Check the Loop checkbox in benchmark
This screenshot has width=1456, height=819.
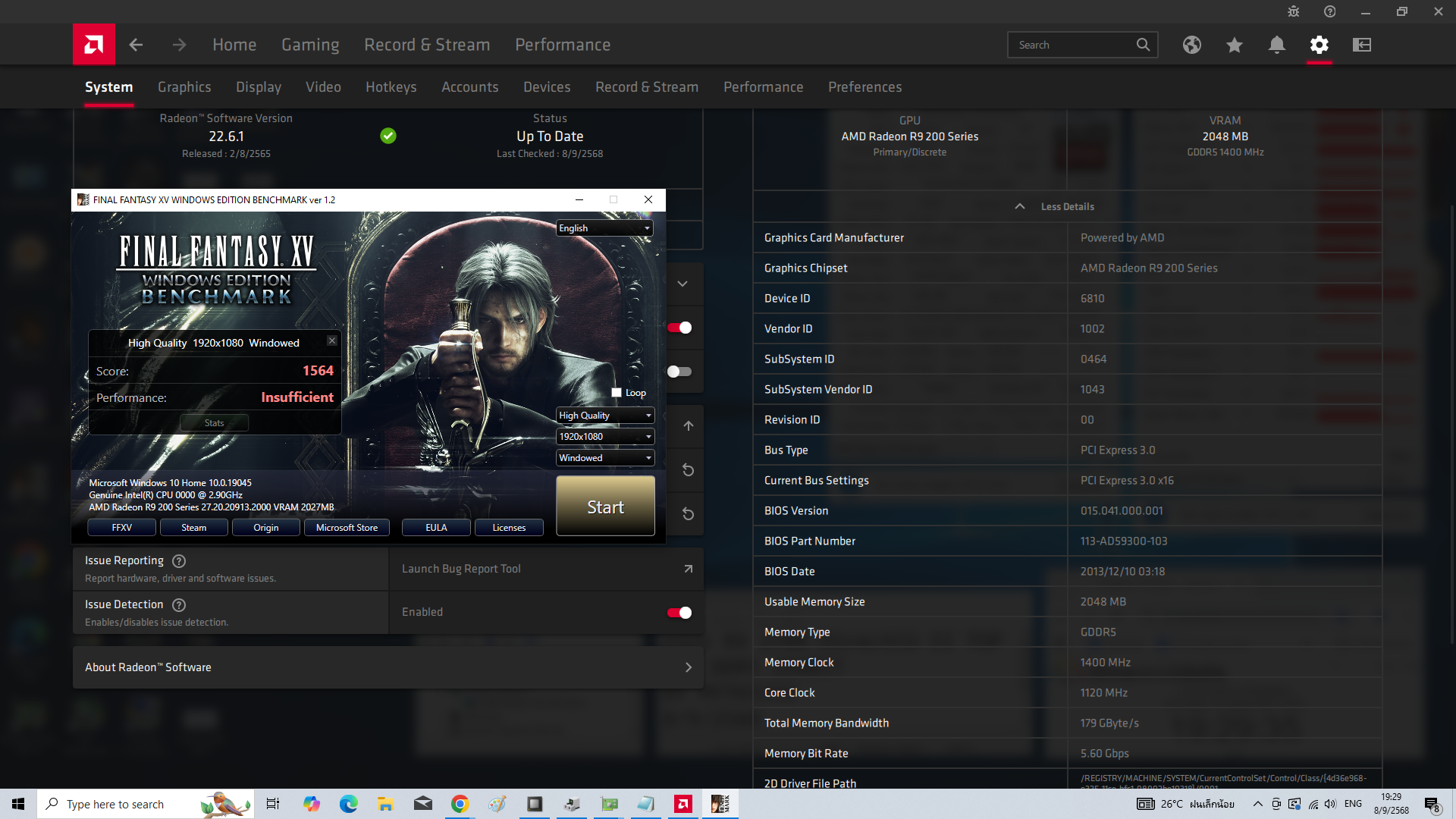(617, 393)
